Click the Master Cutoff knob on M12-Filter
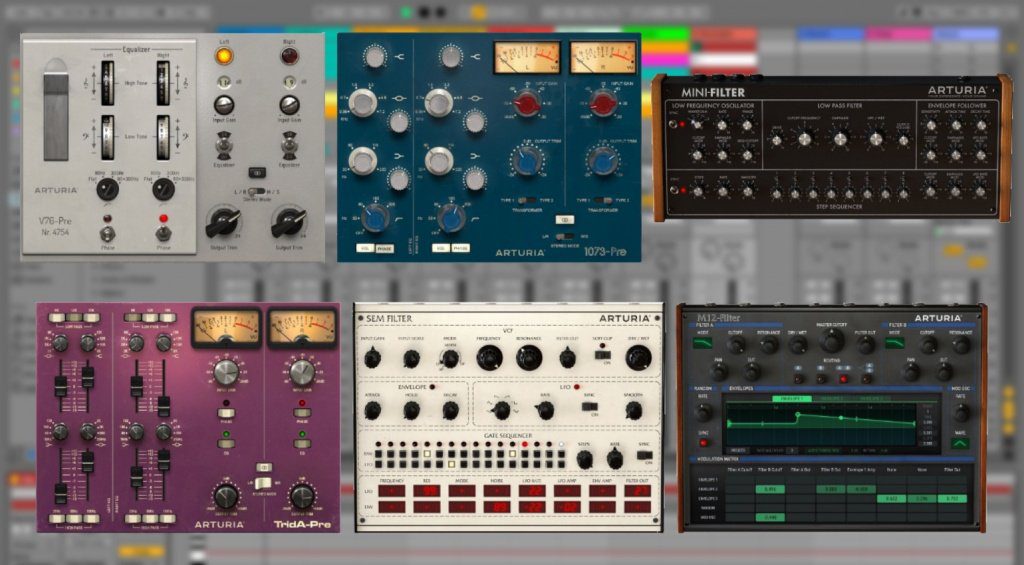 831,341
